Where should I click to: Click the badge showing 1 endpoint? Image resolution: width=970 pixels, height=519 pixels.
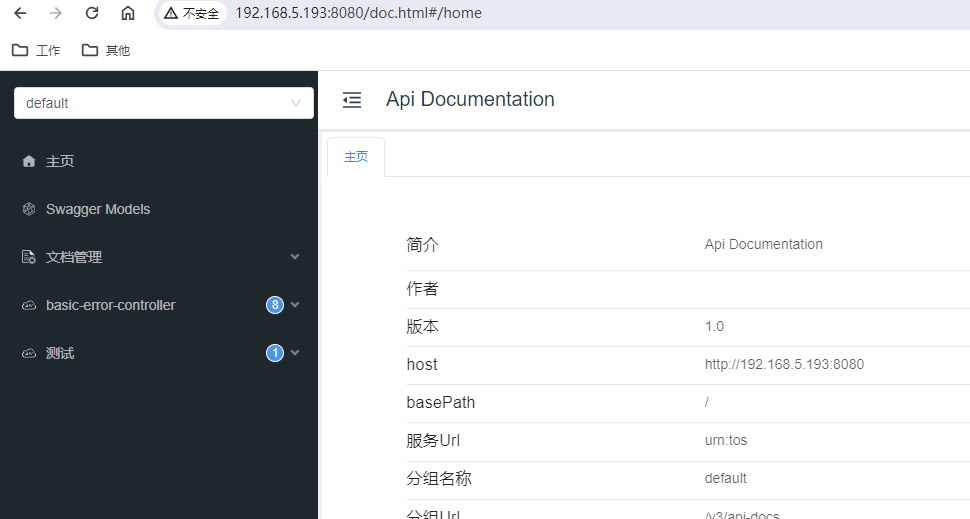[275, 353]
